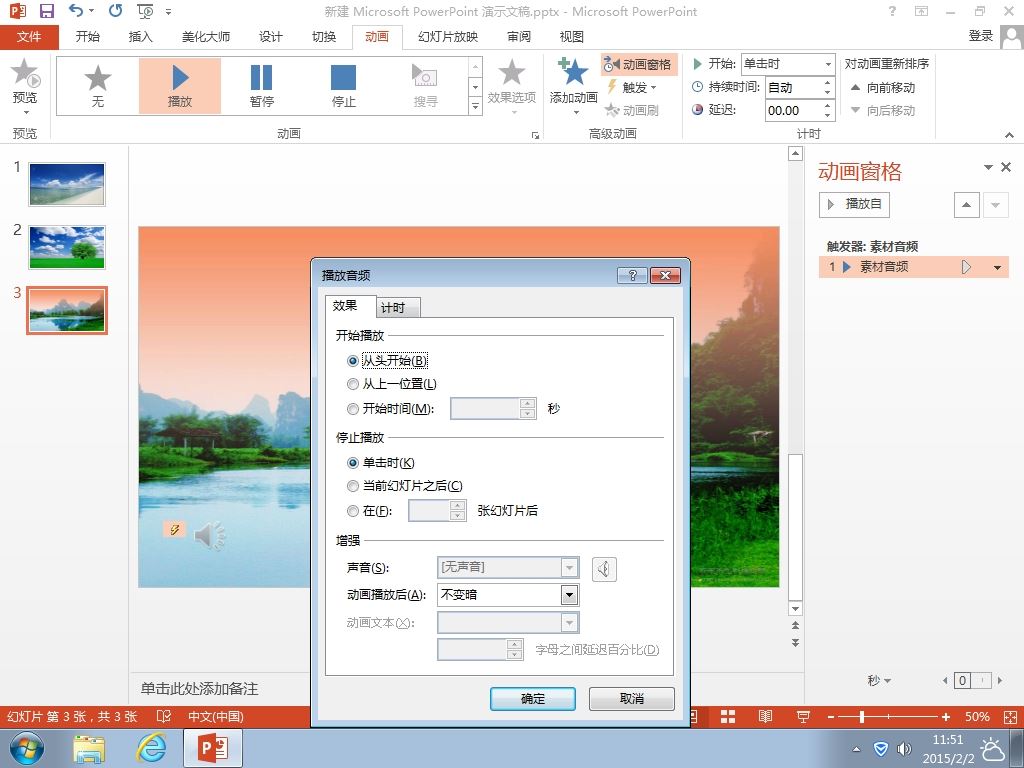Click the sound preview speaker icon in dialog
The width and height of the screenshot is (1024, 768).
coord(604,569)
